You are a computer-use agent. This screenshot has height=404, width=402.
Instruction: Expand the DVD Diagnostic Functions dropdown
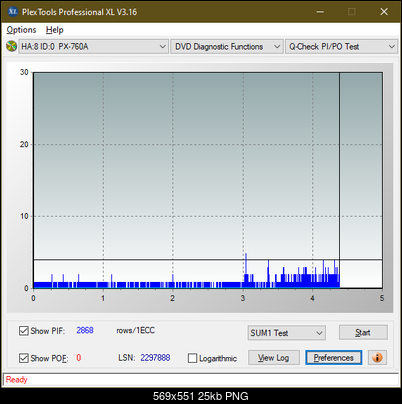(227, 47)
